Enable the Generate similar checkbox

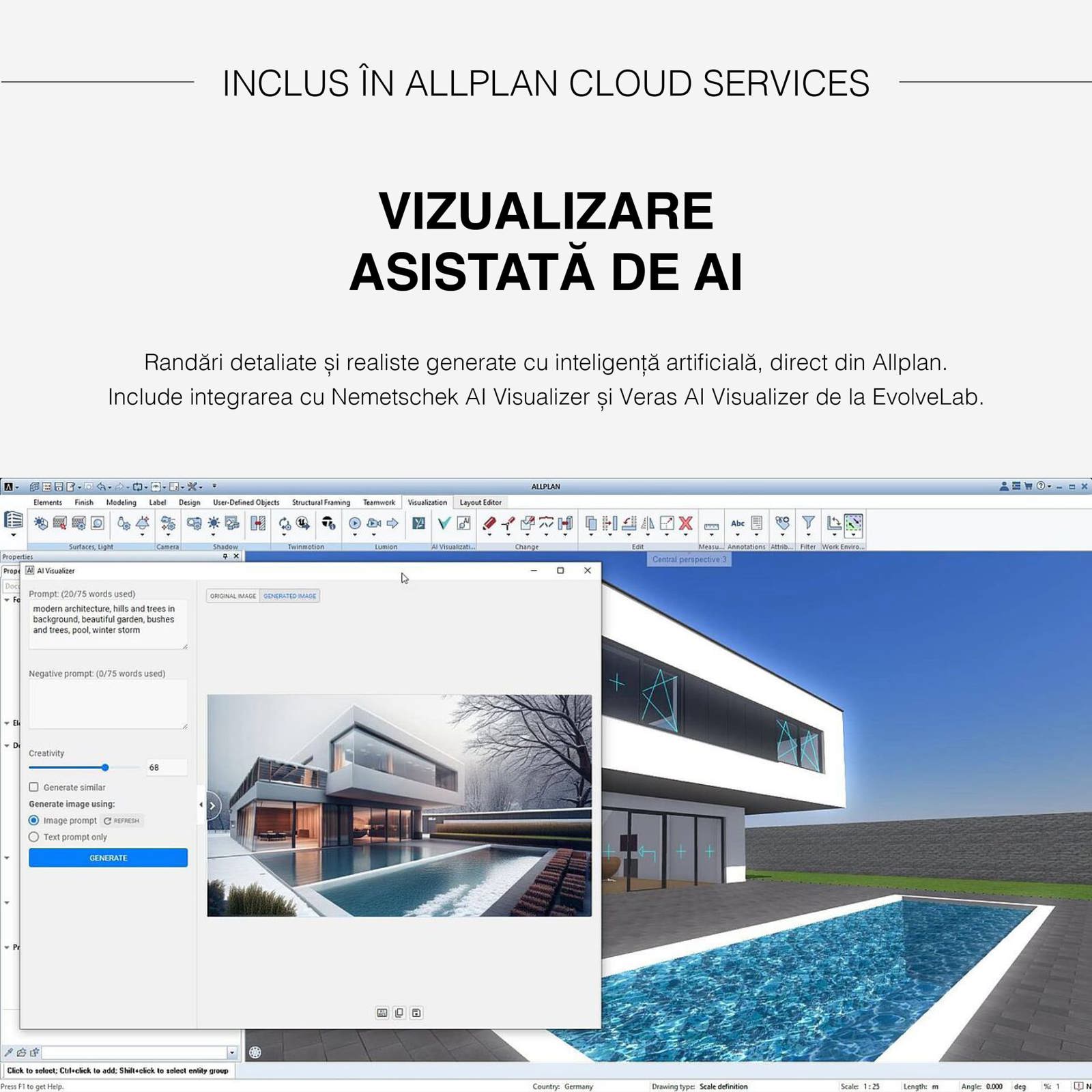pyautogui.click(x=33, y=787)
